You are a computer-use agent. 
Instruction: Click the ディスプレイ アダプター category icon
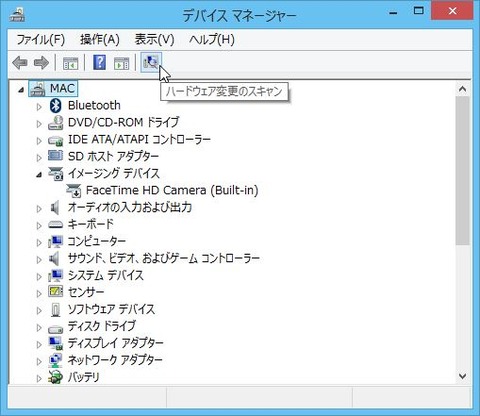(55, 343)
